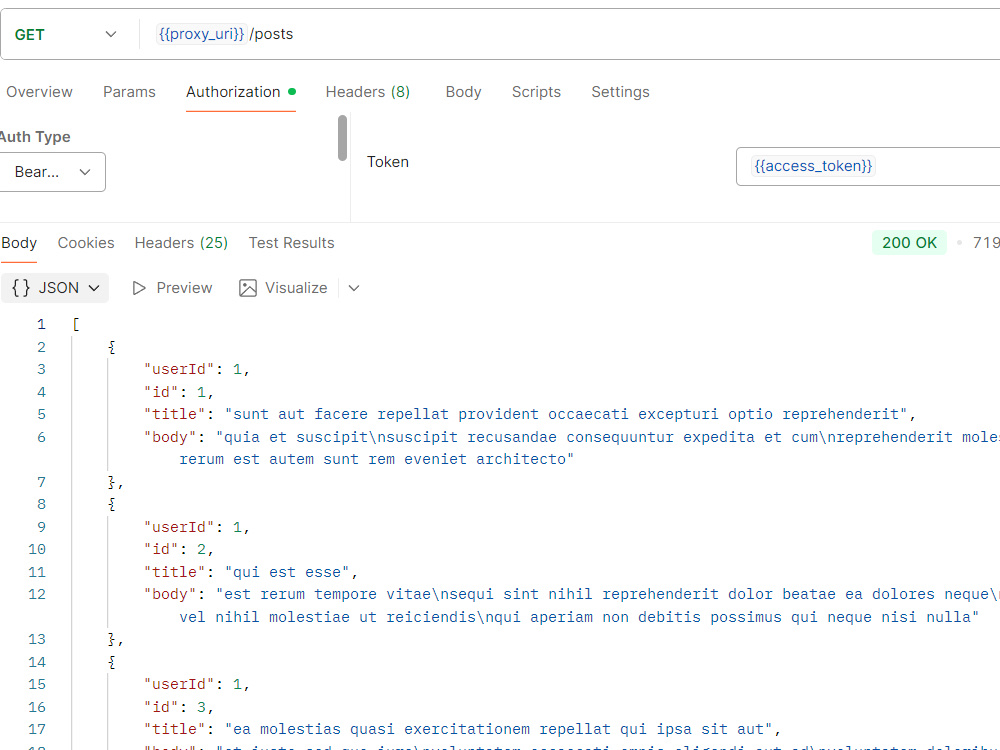1000x750 pixels.
Task: Open the GET method dropdown
Action: pos(66,34)
